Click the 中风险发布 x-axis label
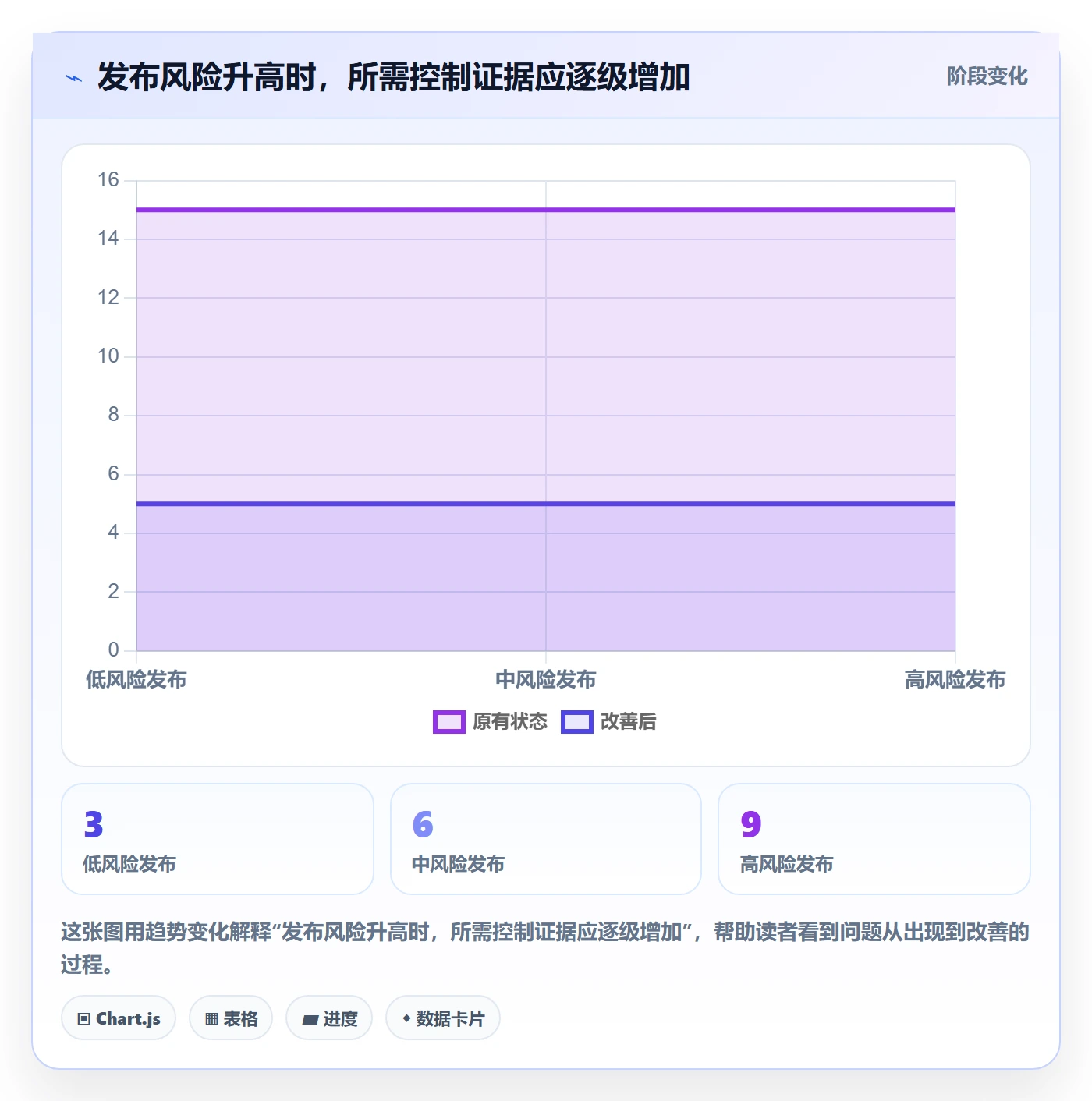Screen dimensions: 1092x1101 tap(546, 680)
